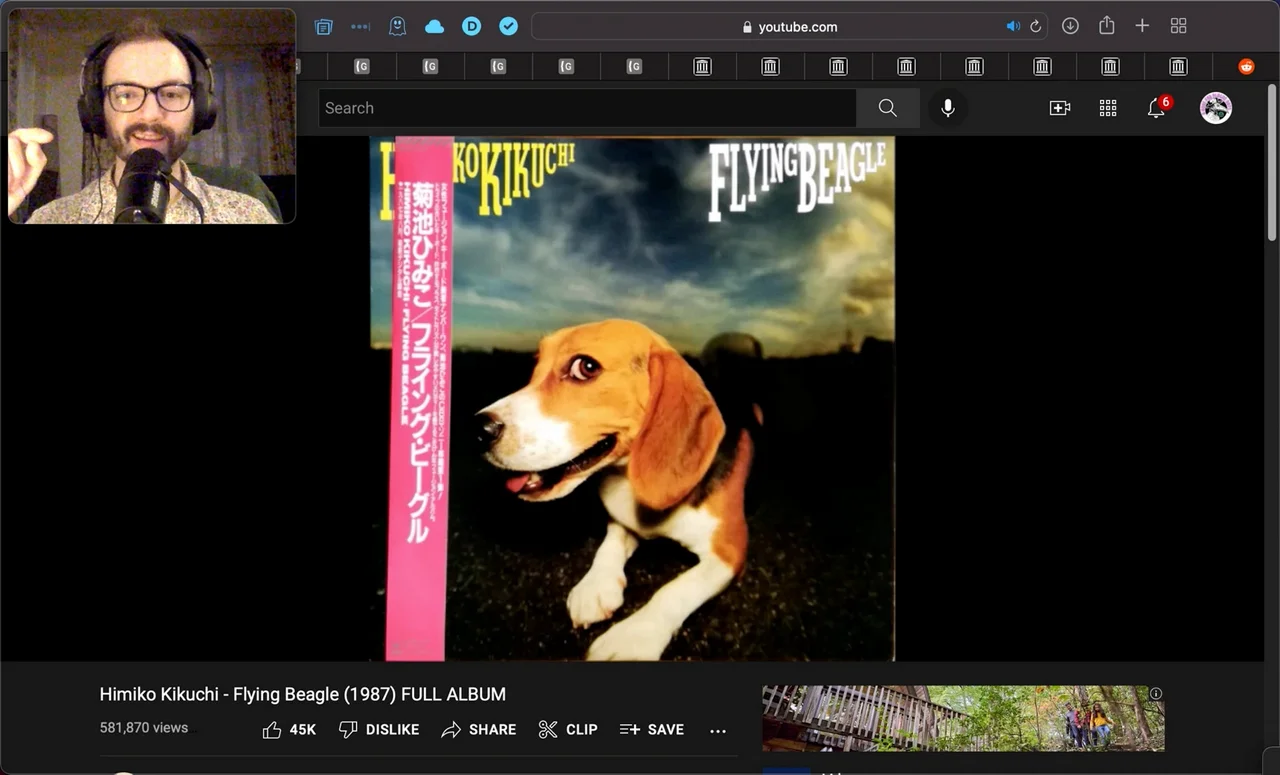Click the 581,870 views count
Screen dimensions: 1280x775
(144, 728)
